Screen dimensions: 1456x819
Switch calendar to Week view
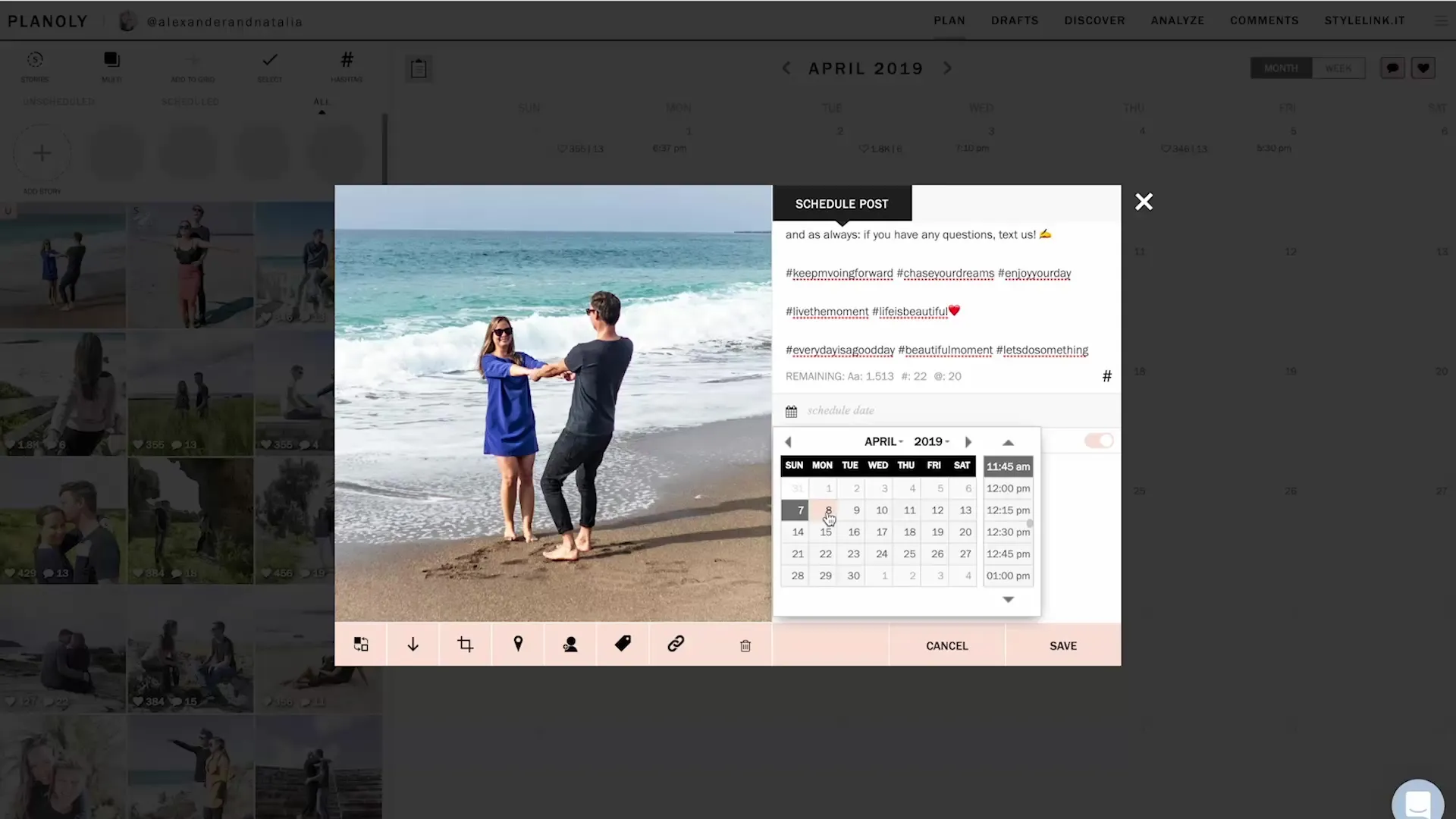pyautogui.click(x=1338, y=68)
